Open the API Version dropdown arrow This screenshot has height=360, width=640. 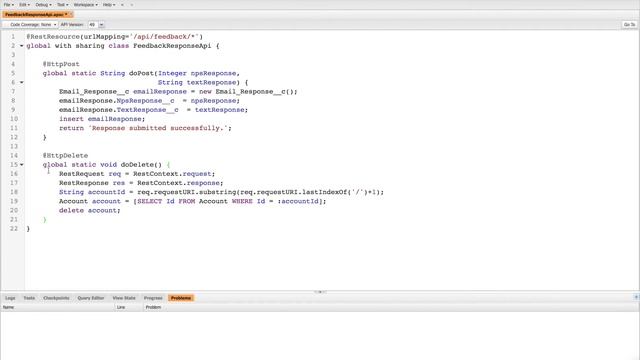pyautogui.click(x=101, y=24)
